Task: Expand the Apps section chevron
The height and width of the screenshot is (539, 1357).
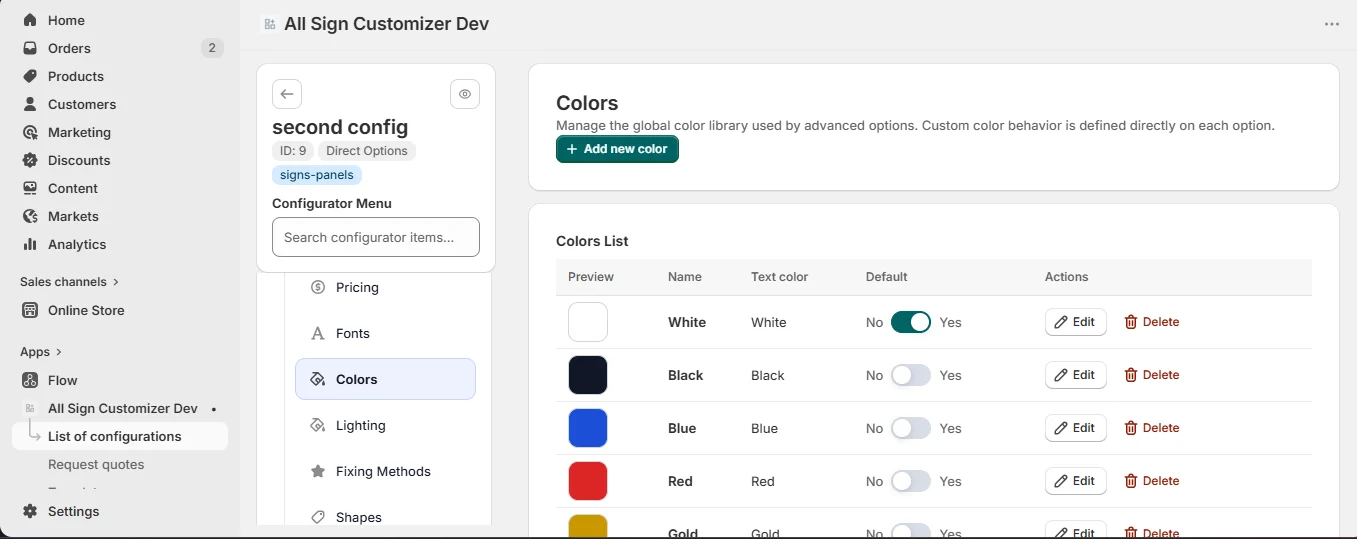Action: (x=59, y=352)
